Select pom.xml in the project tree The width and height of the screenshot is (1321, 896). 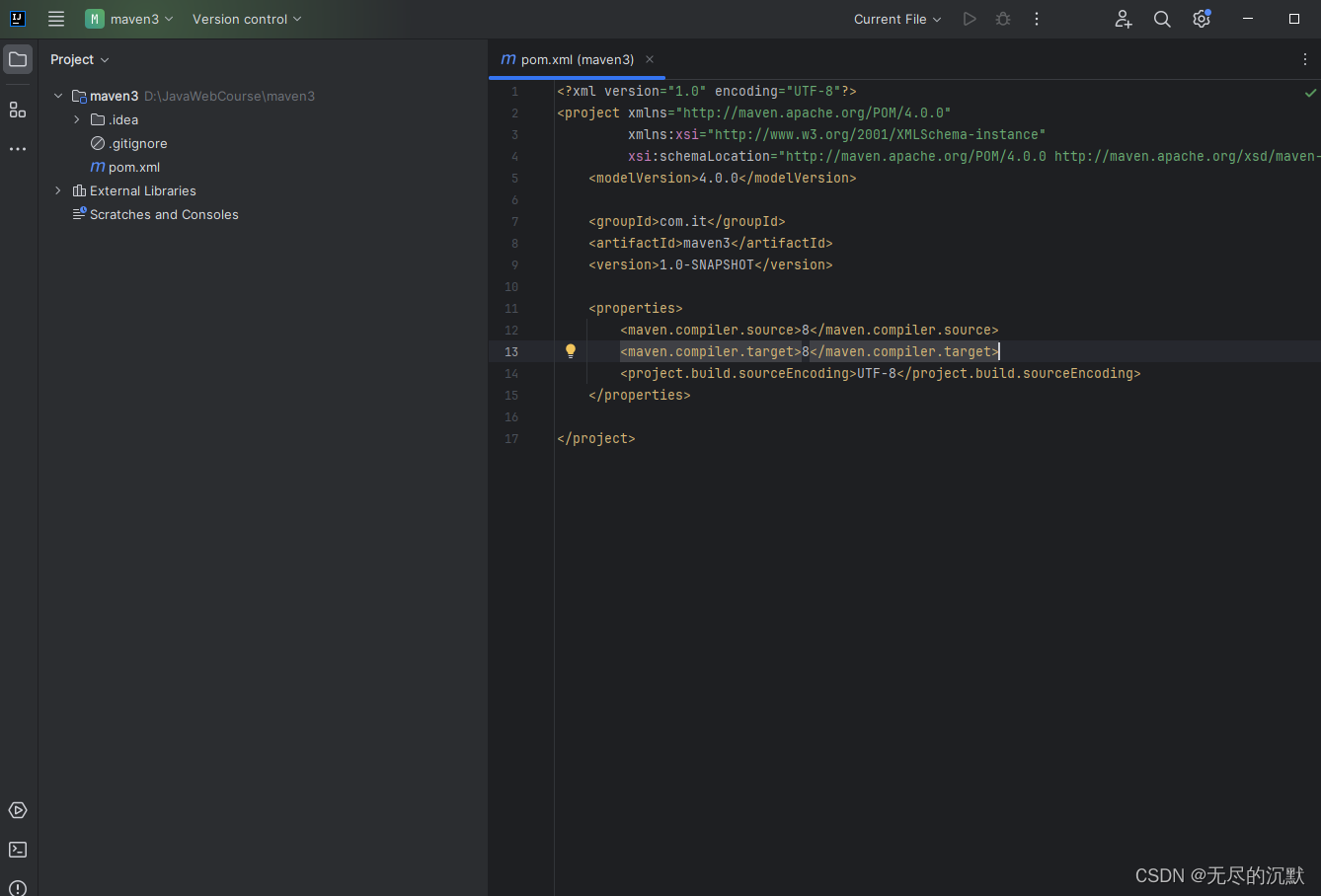click(125, 167)
